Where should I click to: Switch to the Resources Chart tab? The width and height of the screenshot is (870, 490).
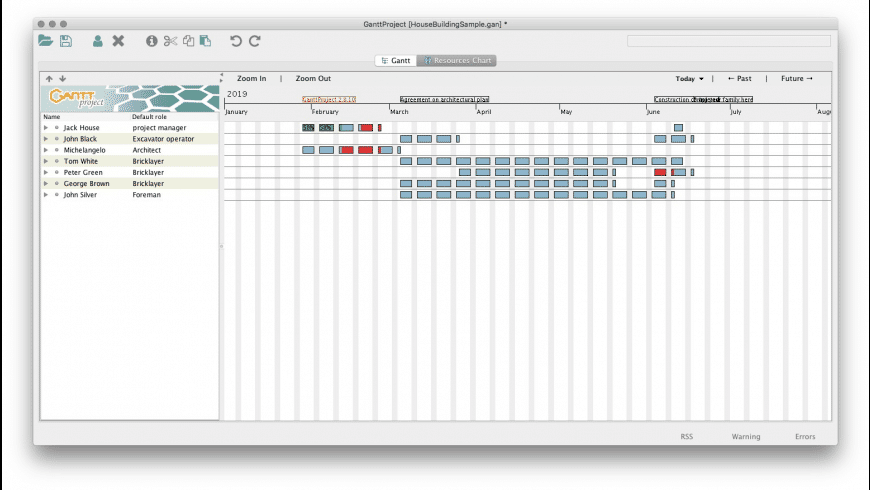(457, 60)
